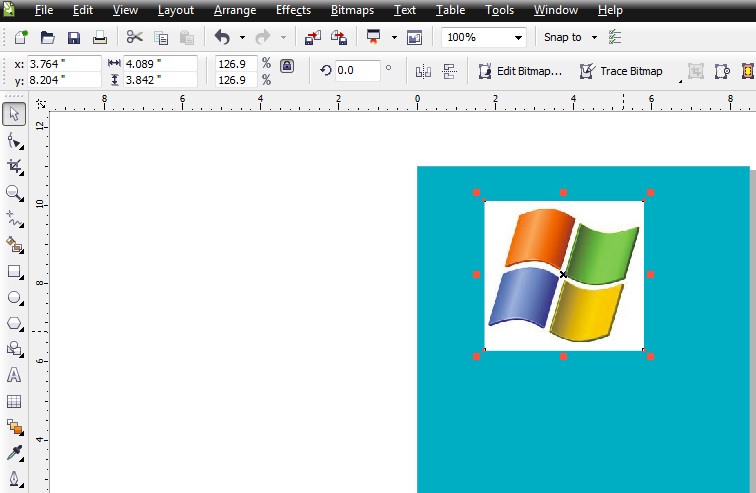Open the Text menu
This screenshot has height=493, width=756.
pyautogui.click(x=405, y=10)
